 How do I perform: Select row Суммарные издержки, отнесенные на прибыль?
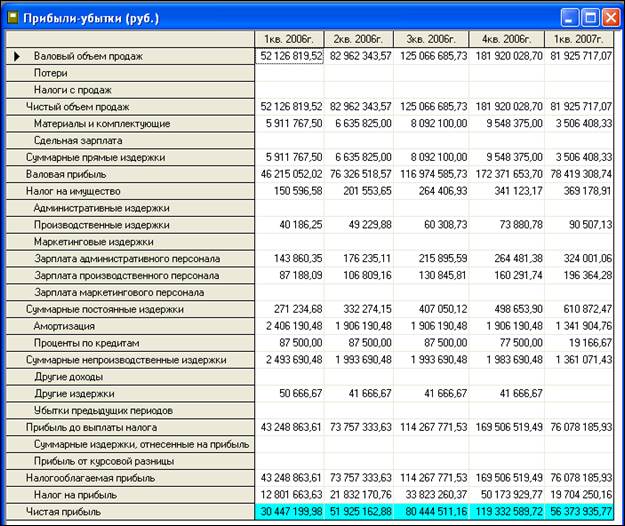[x=130, y=444]
